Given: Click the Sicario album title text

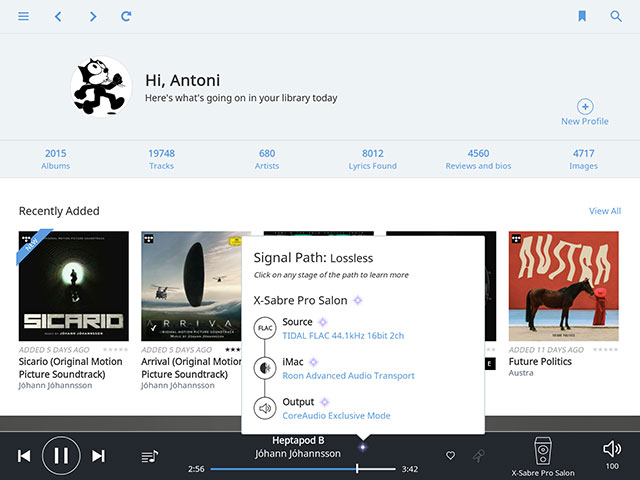Looking at the screenshot, I should coord(70,368).
